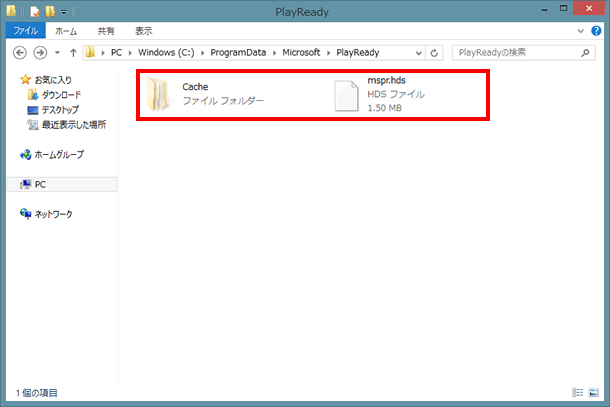Open the title bar folder system icon
This screenshot has height=407, width=610.
(x=11, y=11)
